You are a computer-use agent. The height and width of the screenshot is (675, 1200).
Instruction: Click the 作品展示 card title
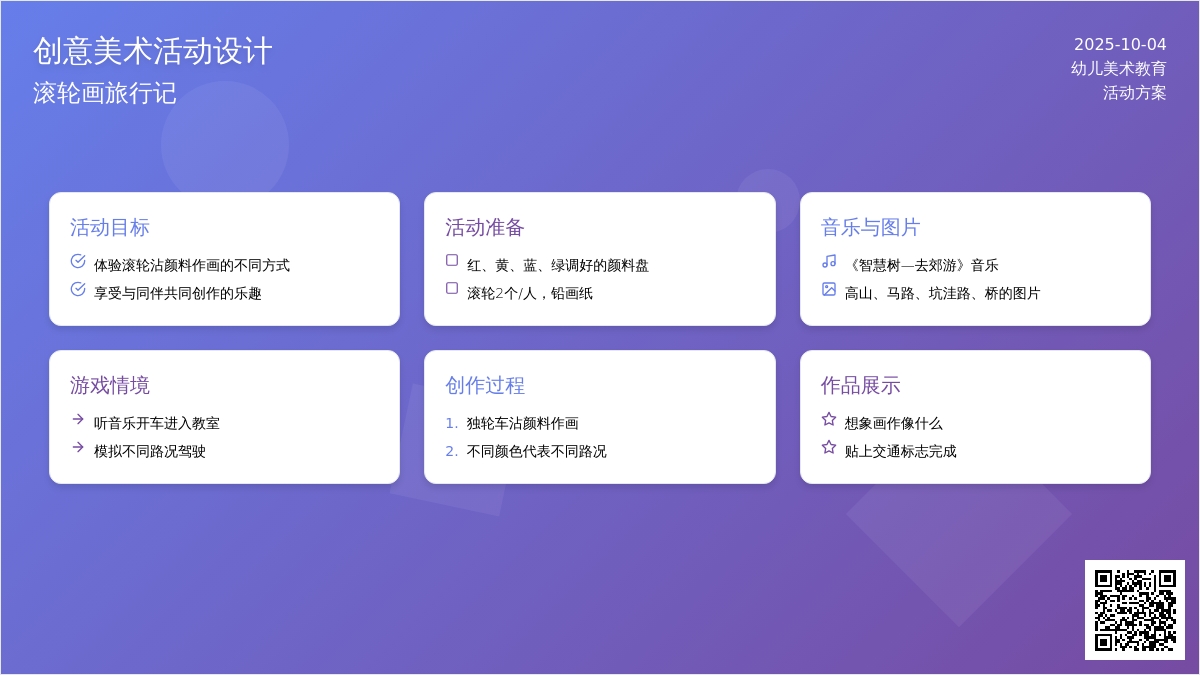tap(860, 385)
